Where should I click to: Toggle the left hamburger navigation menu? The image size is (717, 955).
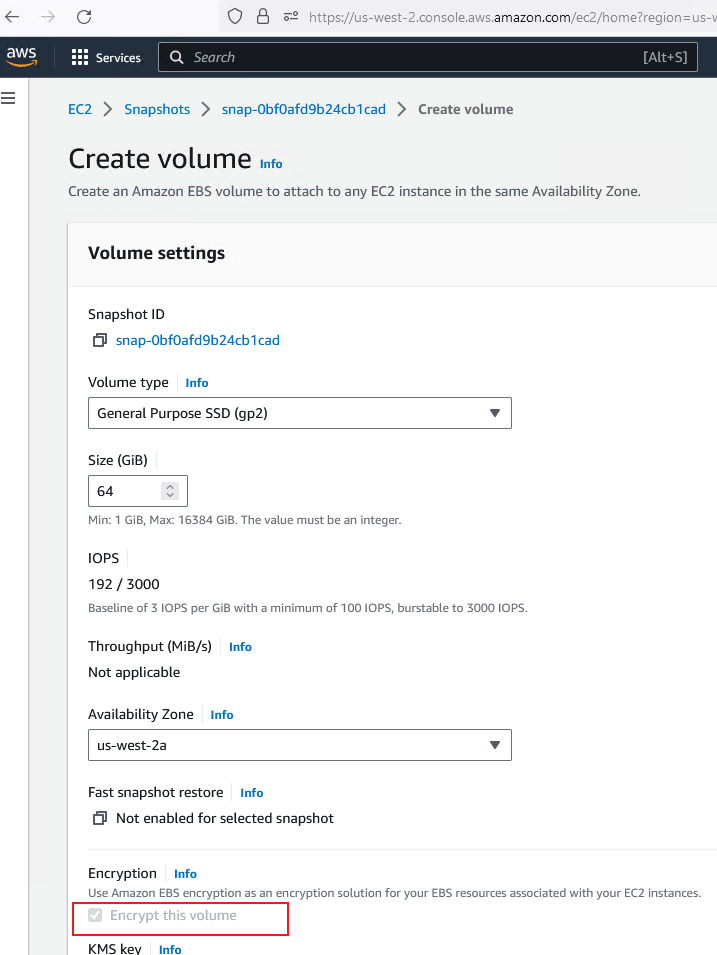(9, 97)
